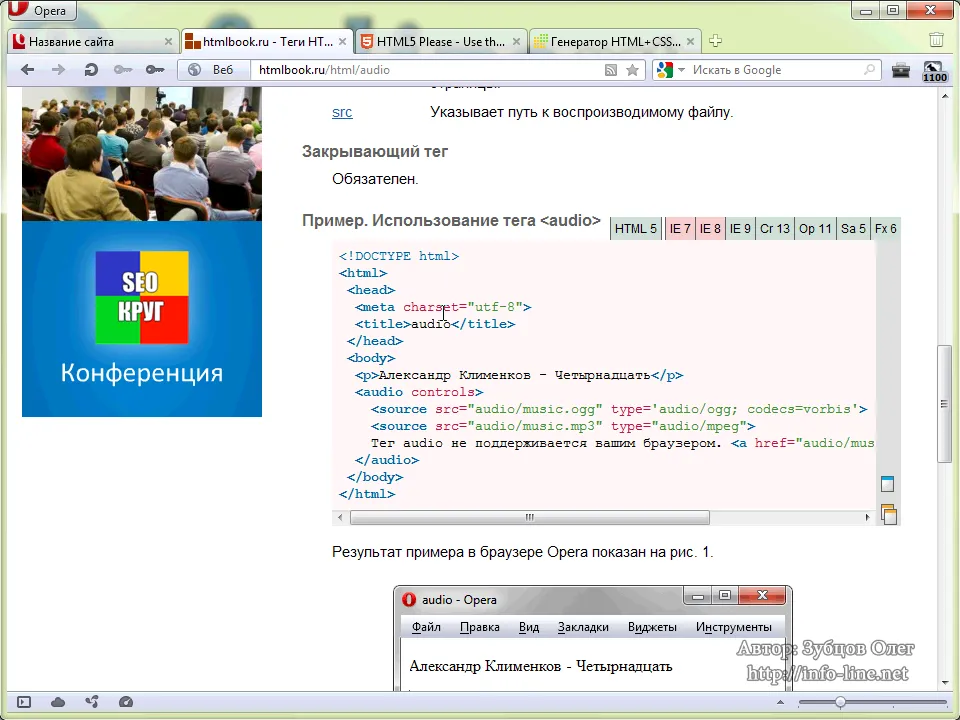Screen dimensions: 960x720
Task: Click right arrow of code scrollbar
Action: [x=868, y=517]
